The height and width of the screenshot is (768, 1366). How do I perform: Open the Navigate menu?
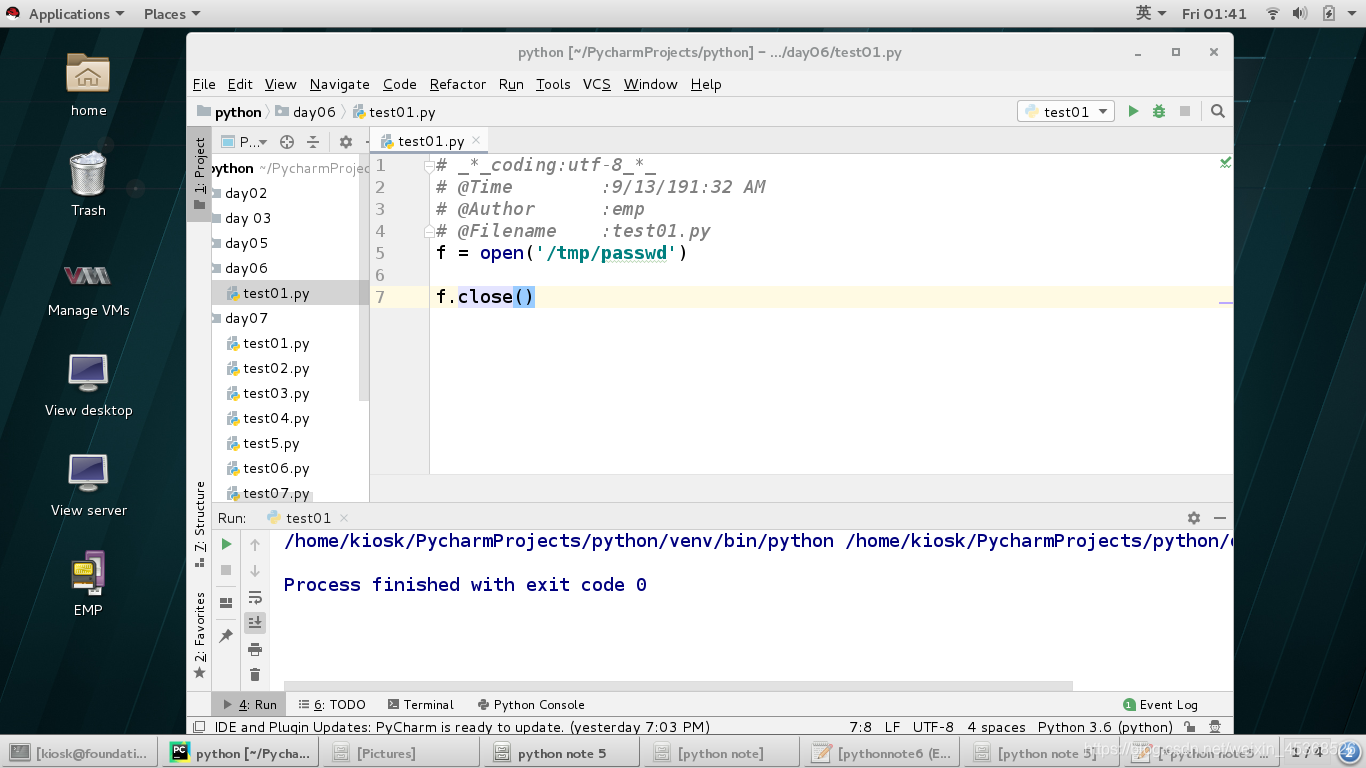340,84
